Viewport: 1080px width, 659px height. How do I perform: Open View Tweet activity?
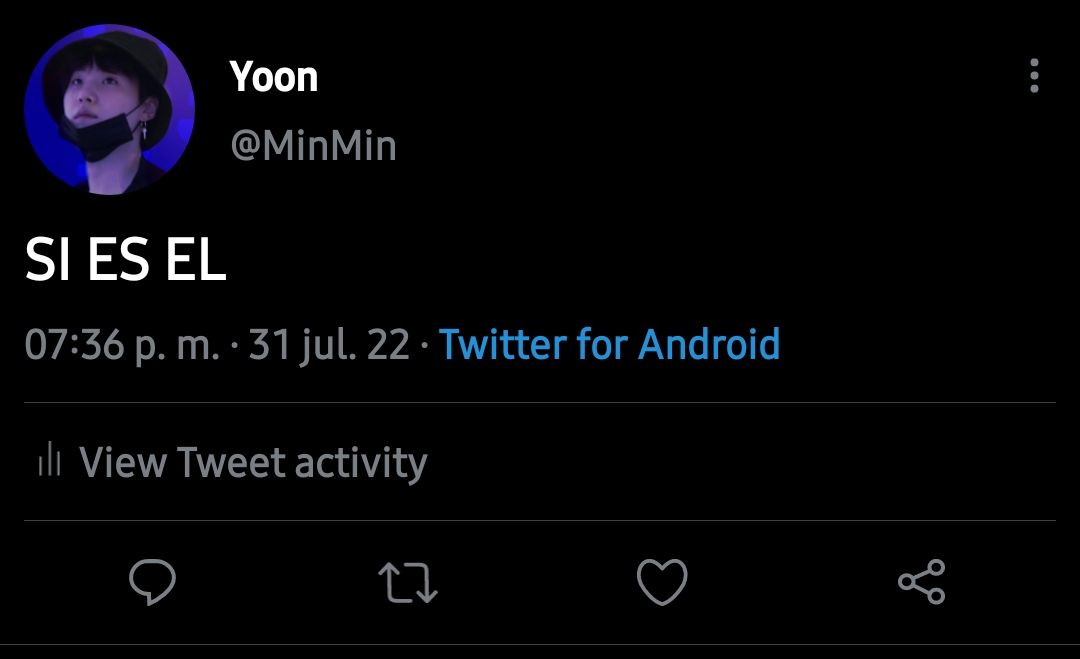pos(233,461)
